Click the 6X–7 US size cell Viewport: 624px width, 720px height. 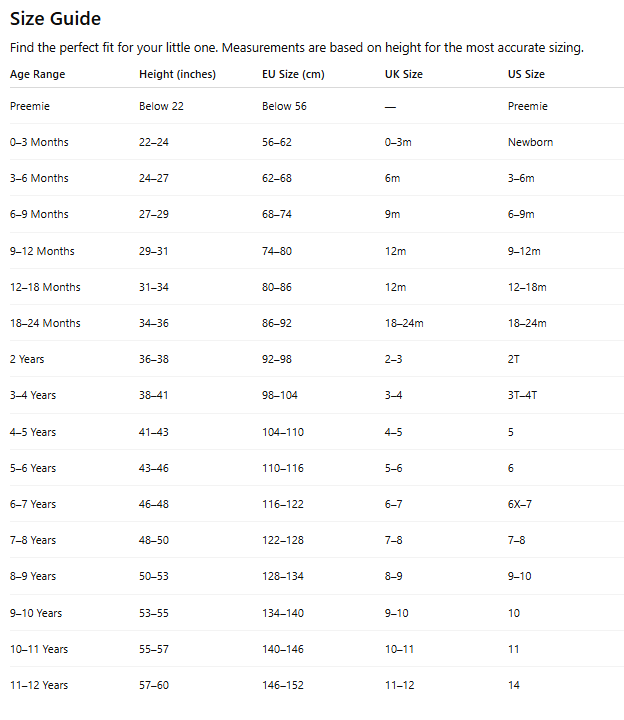520,504
